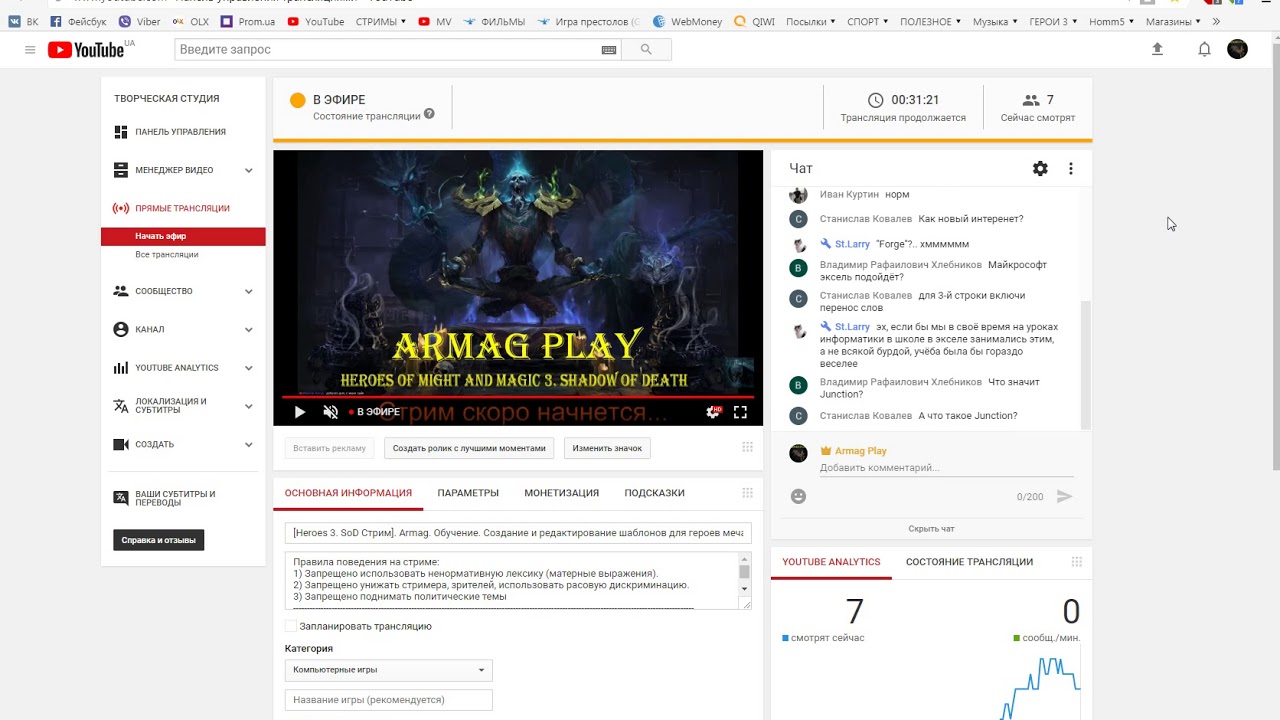The height and width of the screenshot is (720, 1280).
Task: Open Прямые трансляции section
Action: click(x=183, y=208)
